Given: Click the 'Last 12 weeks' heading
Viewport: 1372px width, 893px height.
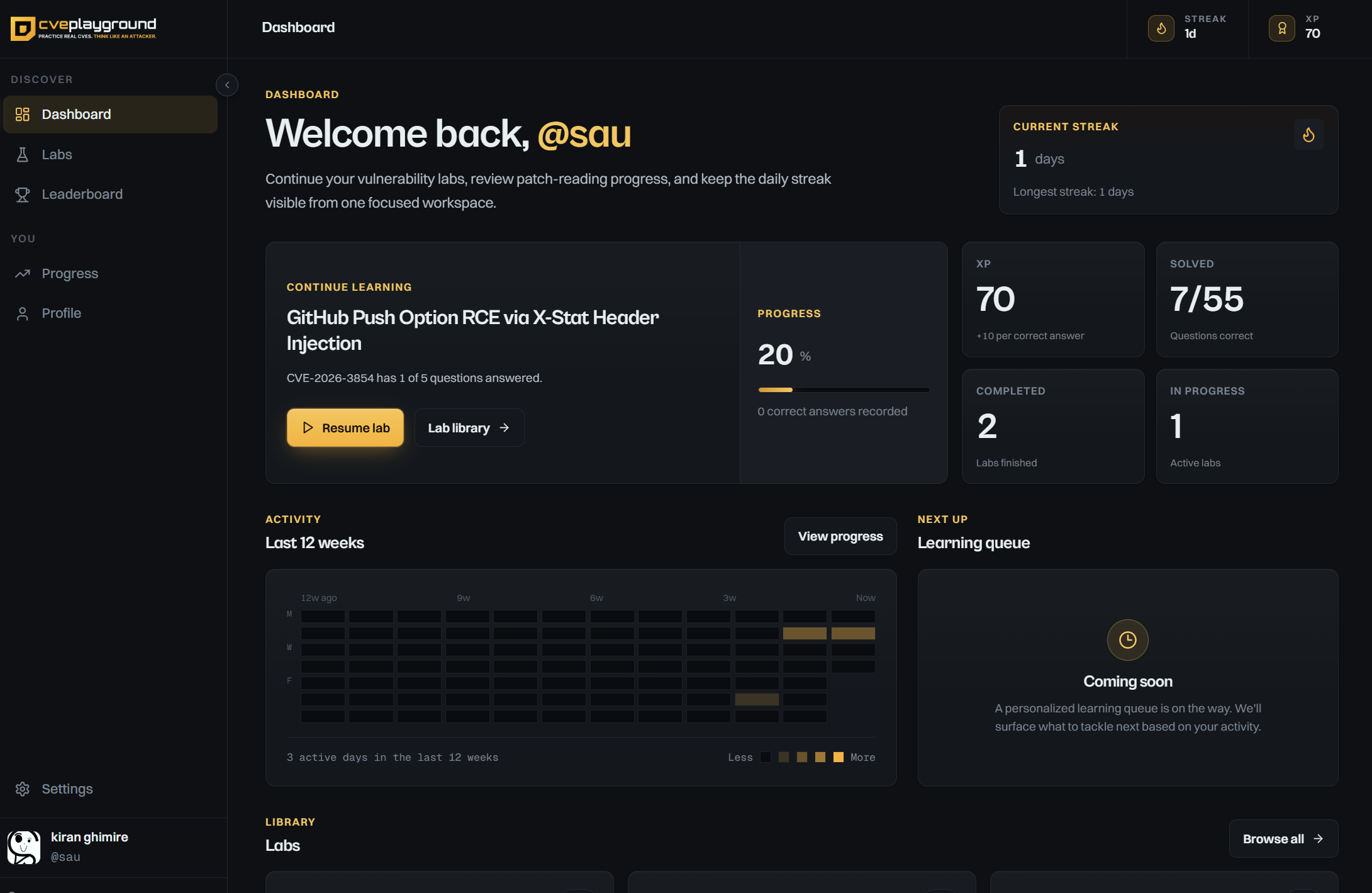Looking at the screenshot, I should point(315,543).
